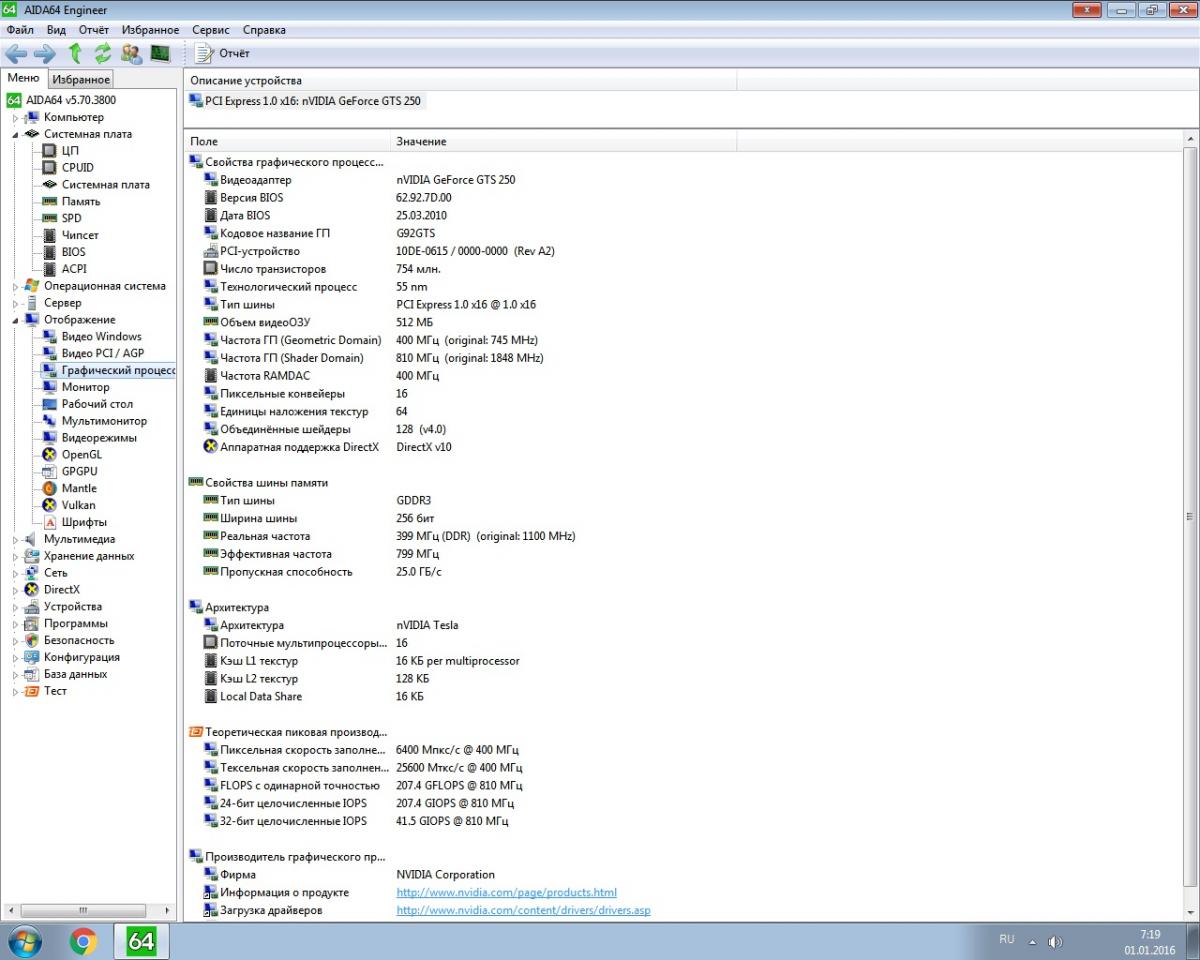1200x960 pixels.
Task: Open the Память page in the tree
Action: tap(81, 201)
